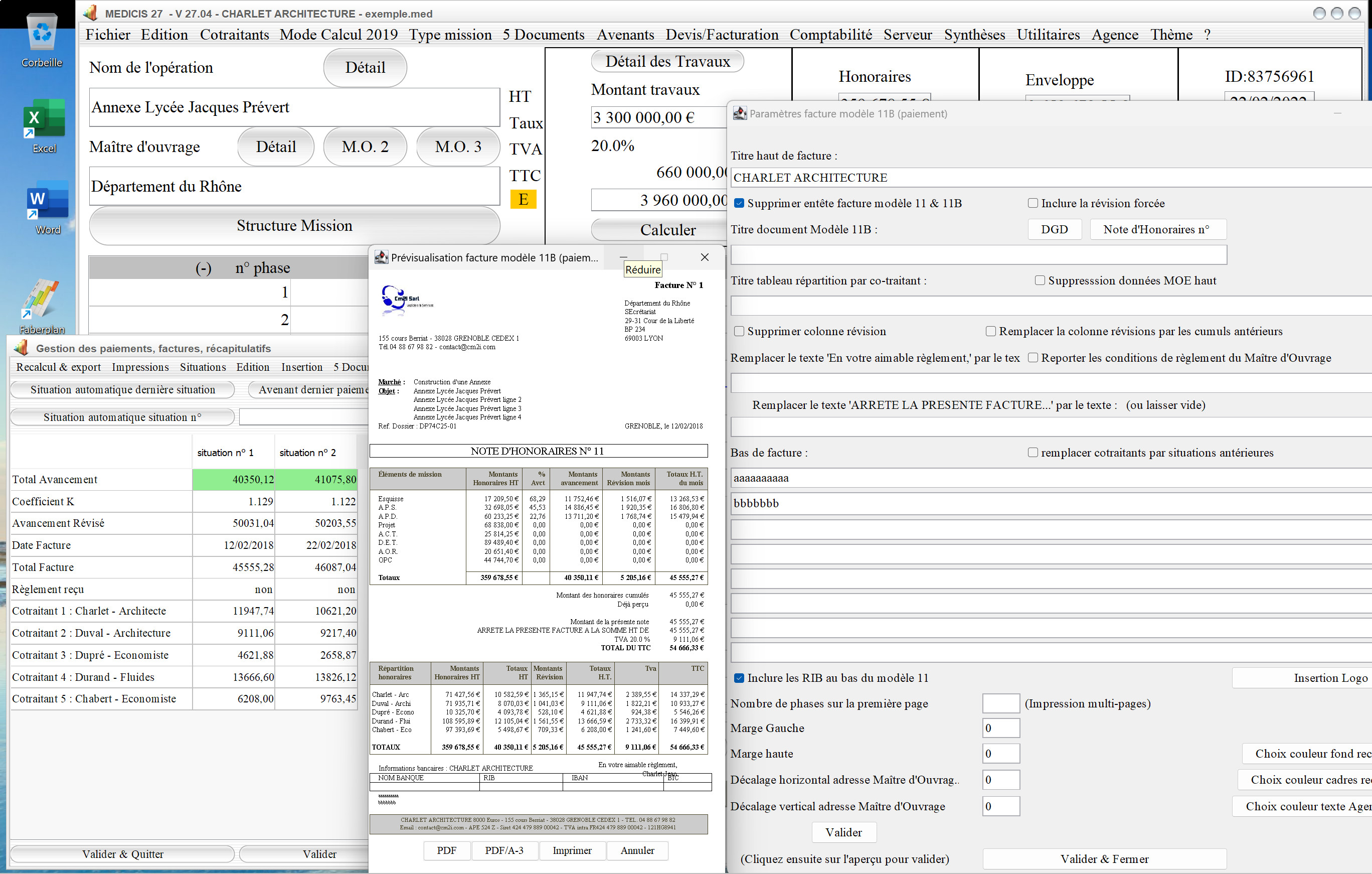Click the Marge Gauche input field
The width and height of the screenshot is (1372, 874).
click(x=1001, y=728)
